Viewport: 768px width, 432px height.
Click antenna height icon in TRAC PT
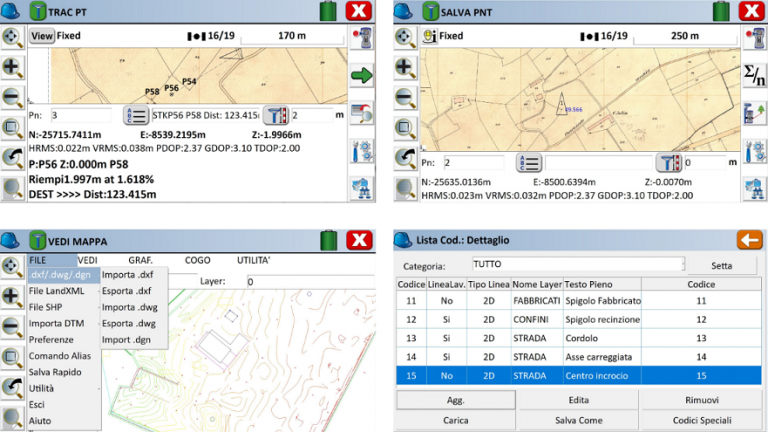276,116
